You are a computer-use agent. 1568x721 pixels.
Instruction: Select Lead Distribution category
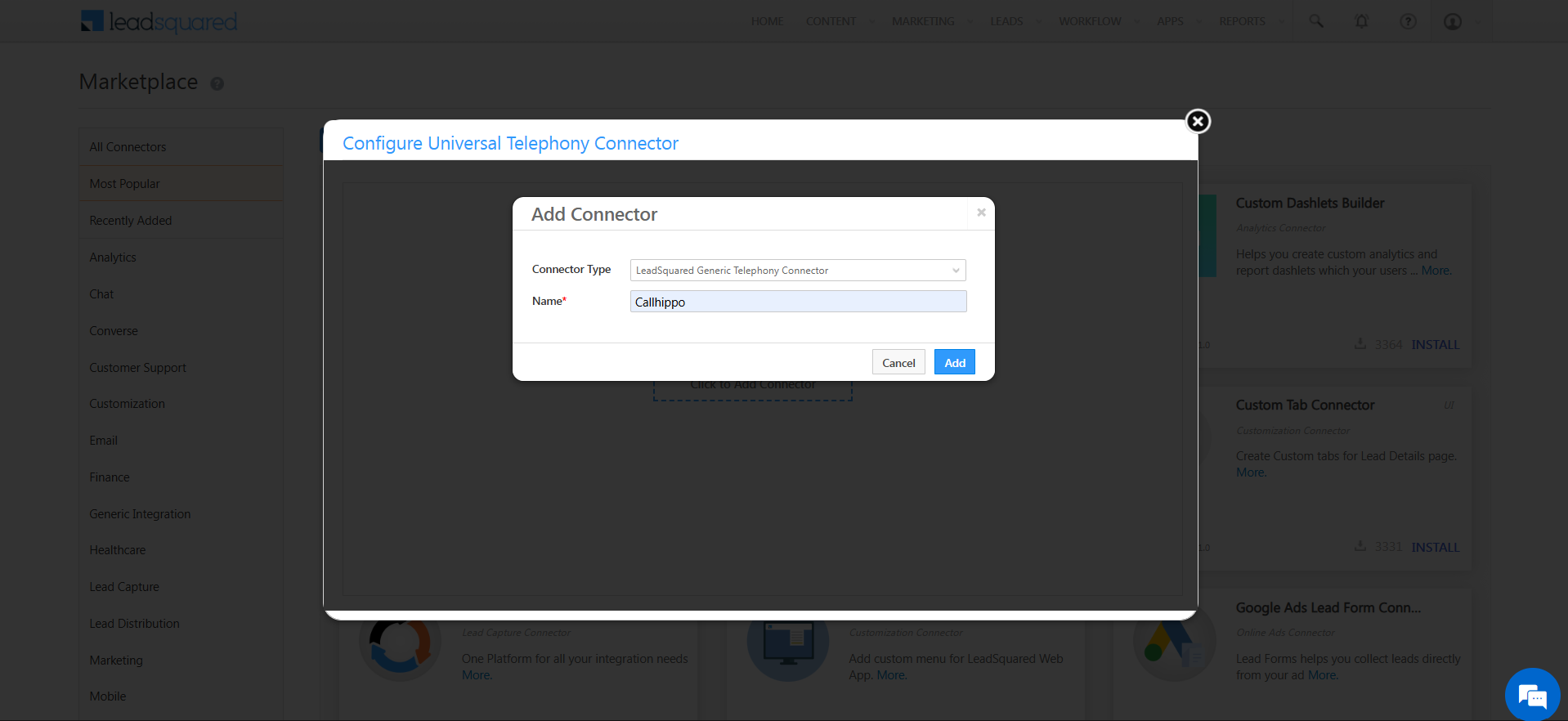click(x=181, y=624)
